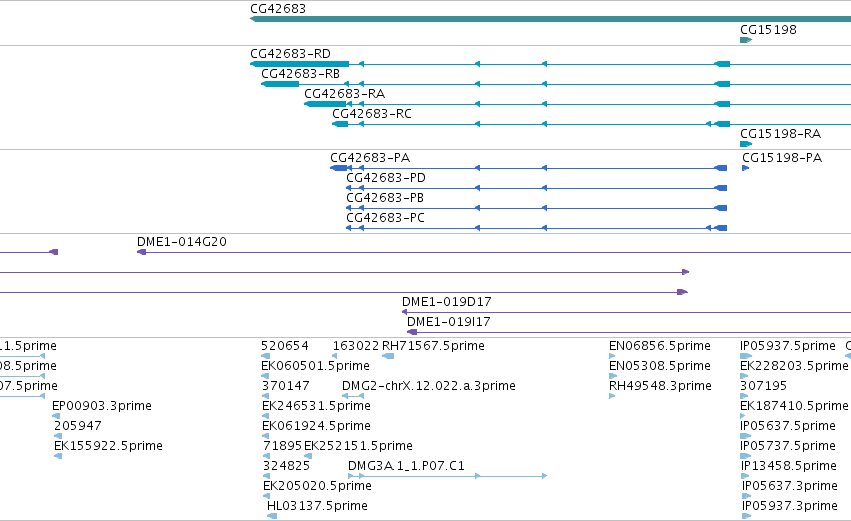
Task: Click the CG42683-PC protein label
Action: [x=385, y=218]
